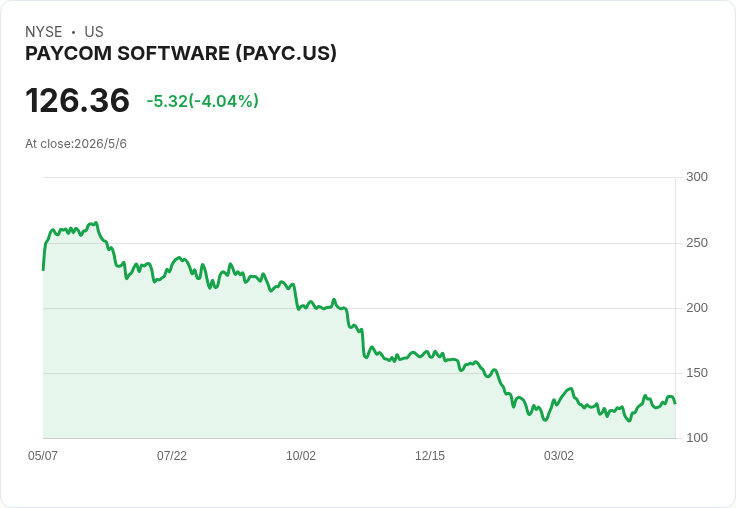Click the -5.32(-4.04%) change indicator
The width and height of the screenshot is (736, 508).
click(202, 101)
